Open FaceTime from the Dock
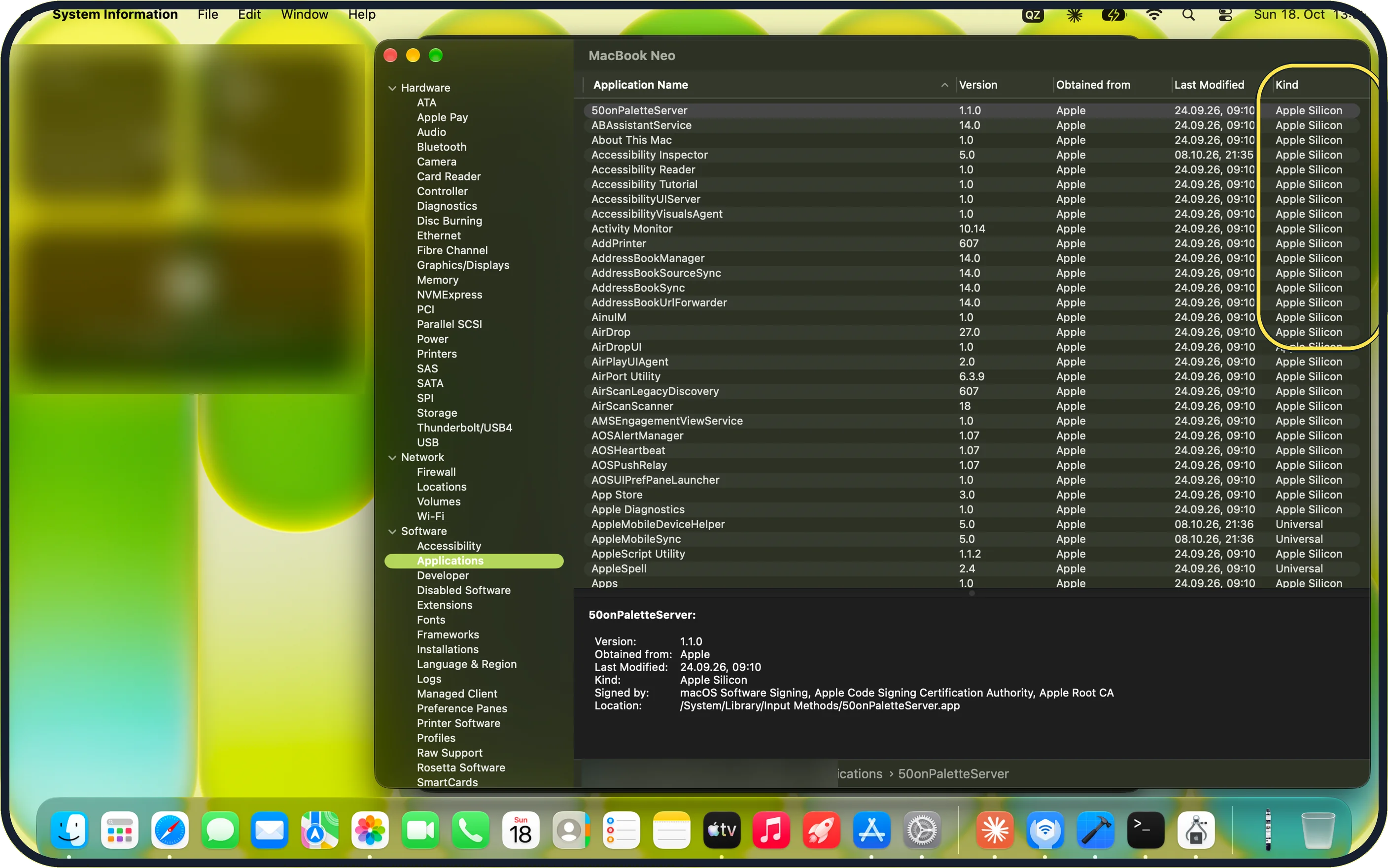This screenshot has width=1388, height=868. 420,830
